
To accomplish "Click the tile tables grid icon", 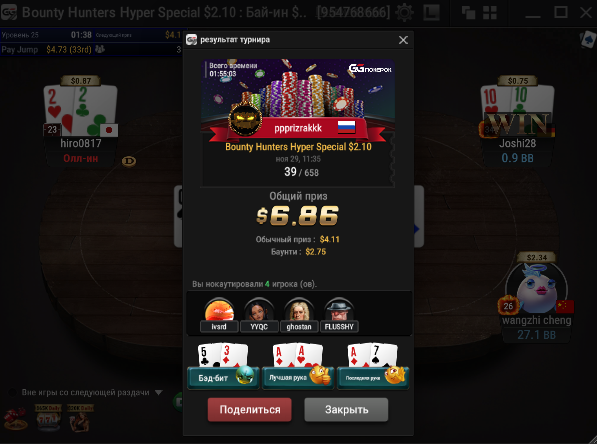I will click(490, 13).
